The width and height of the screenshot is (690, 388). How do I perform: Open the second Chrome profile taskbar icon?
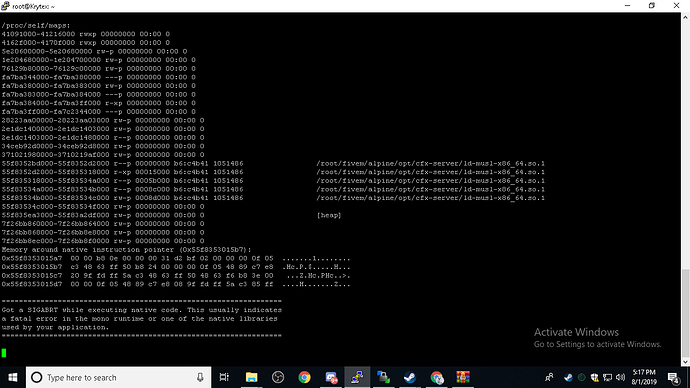(437, 377)
